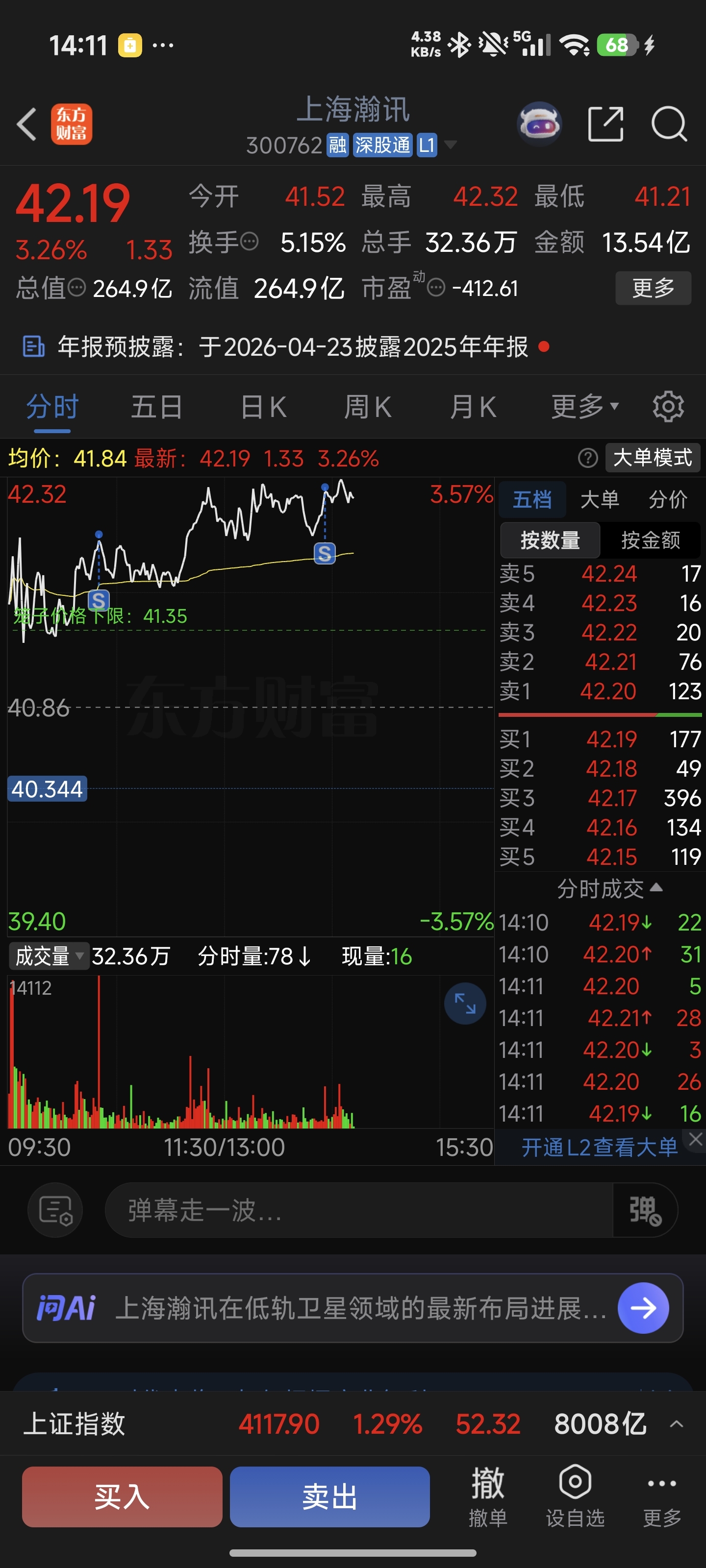Tap the back arrow icon
Image resolution: width=706 pixels, height=1568 pixels.
[x=26, y=124]
